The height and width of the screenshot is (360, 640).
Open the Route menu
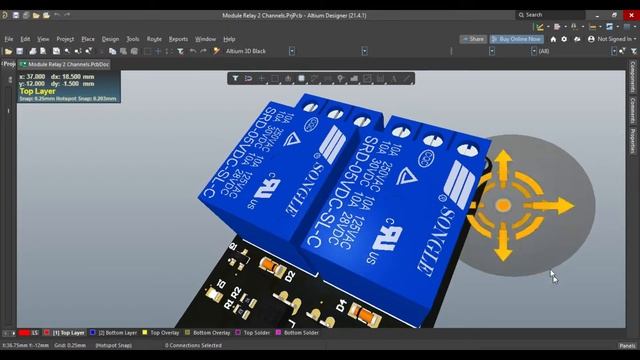tap(154, 39)
